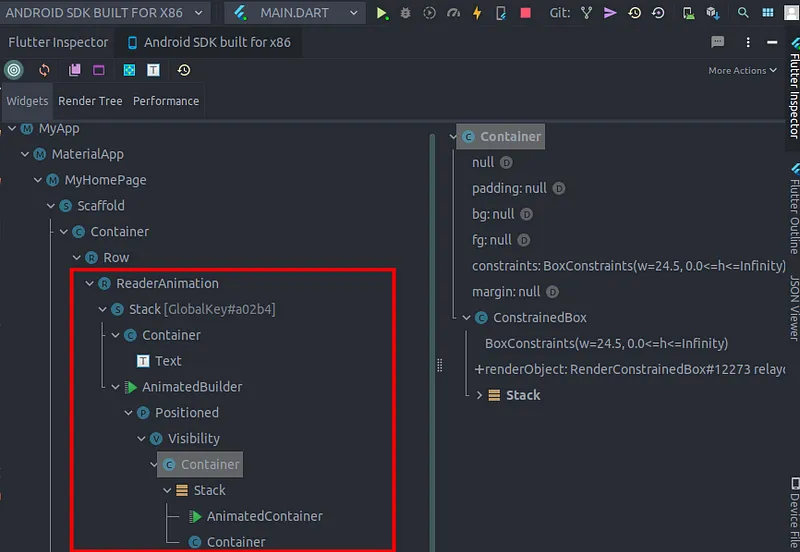The width and height of the screenshot is (800, 552).
Task: Trigger Flutter hot reload lightning icon
Action: [477, 13]
